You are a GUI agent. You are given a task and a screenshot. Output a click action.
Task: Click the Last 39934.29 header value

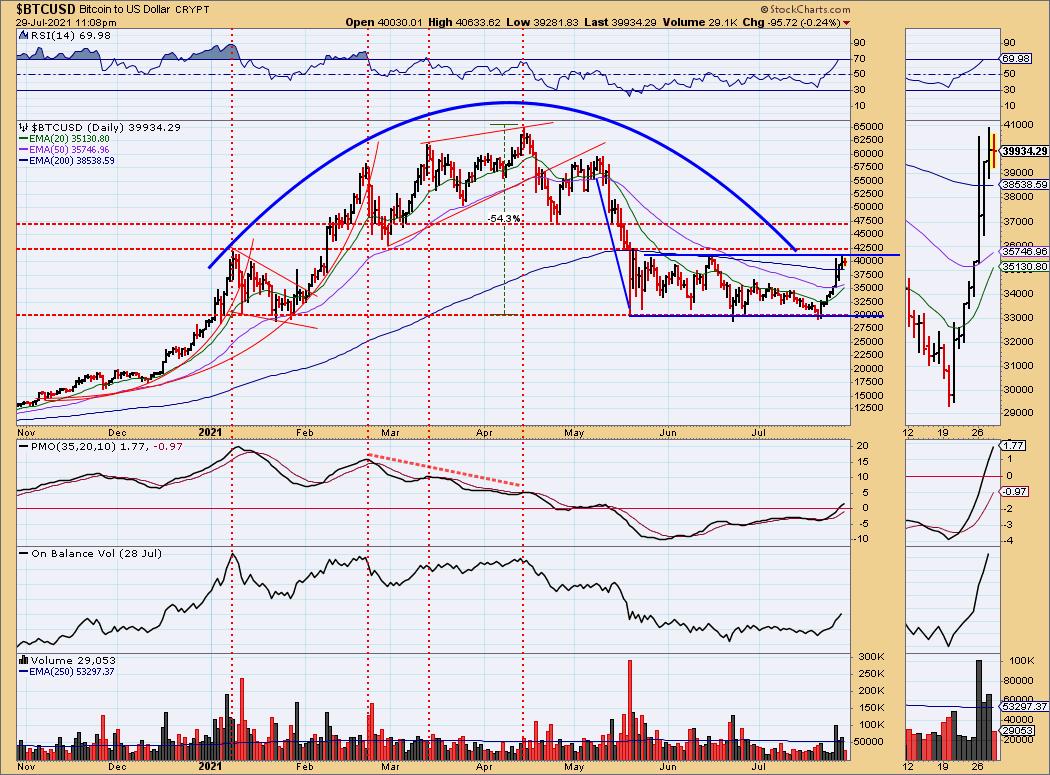[620, 22]
